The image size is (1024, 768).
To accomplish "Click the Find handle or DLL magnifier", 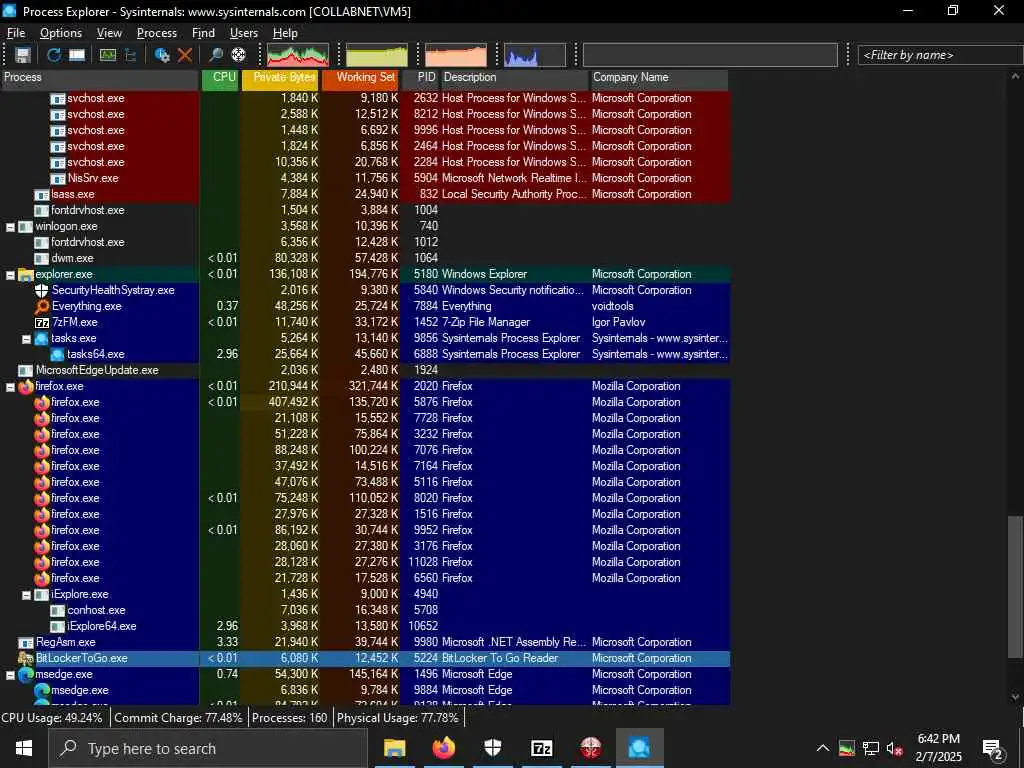I will coord(216,55).
